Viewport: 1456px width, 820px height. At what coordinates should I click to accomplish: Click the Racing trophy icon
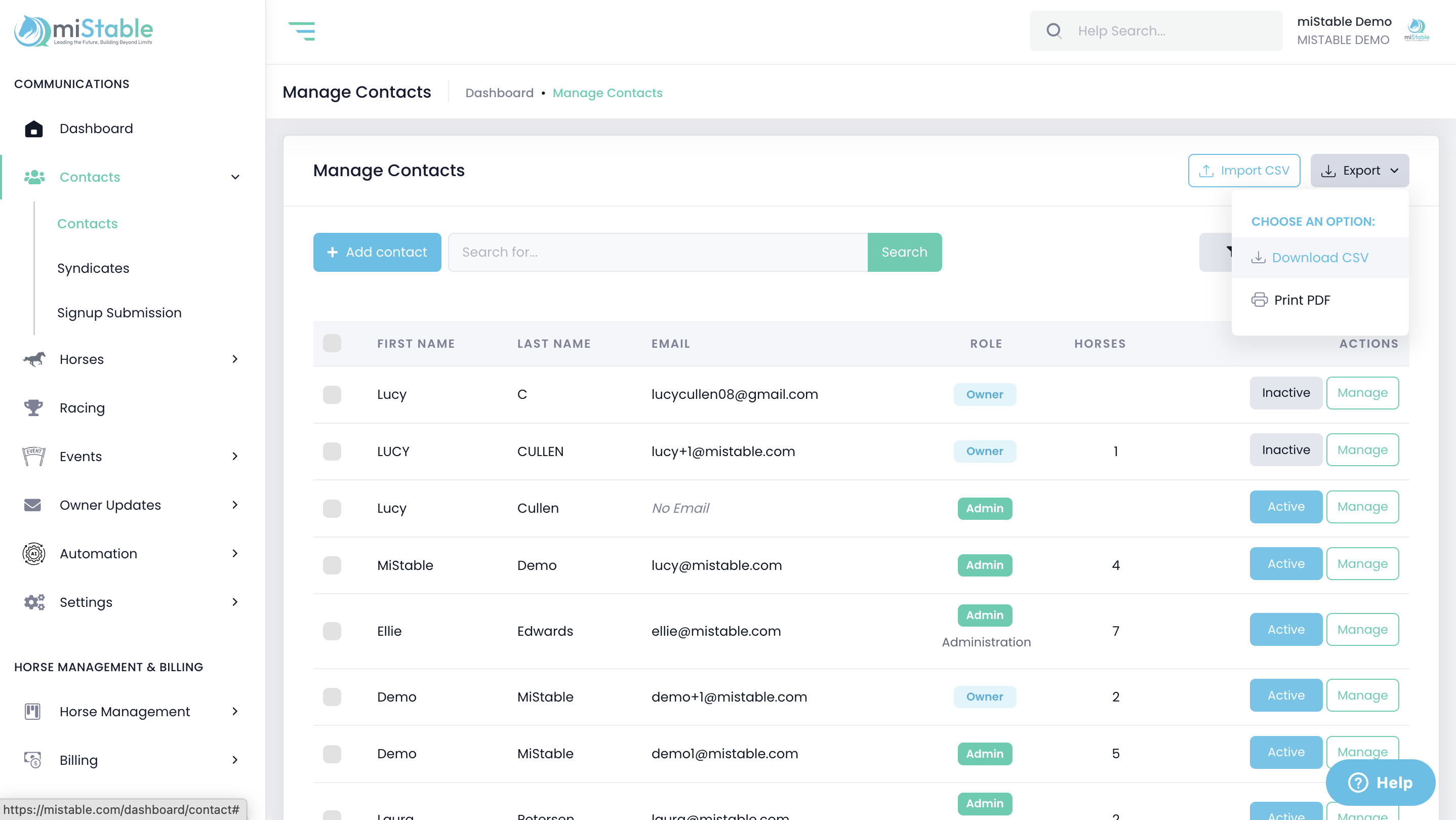tap(33, 407)
